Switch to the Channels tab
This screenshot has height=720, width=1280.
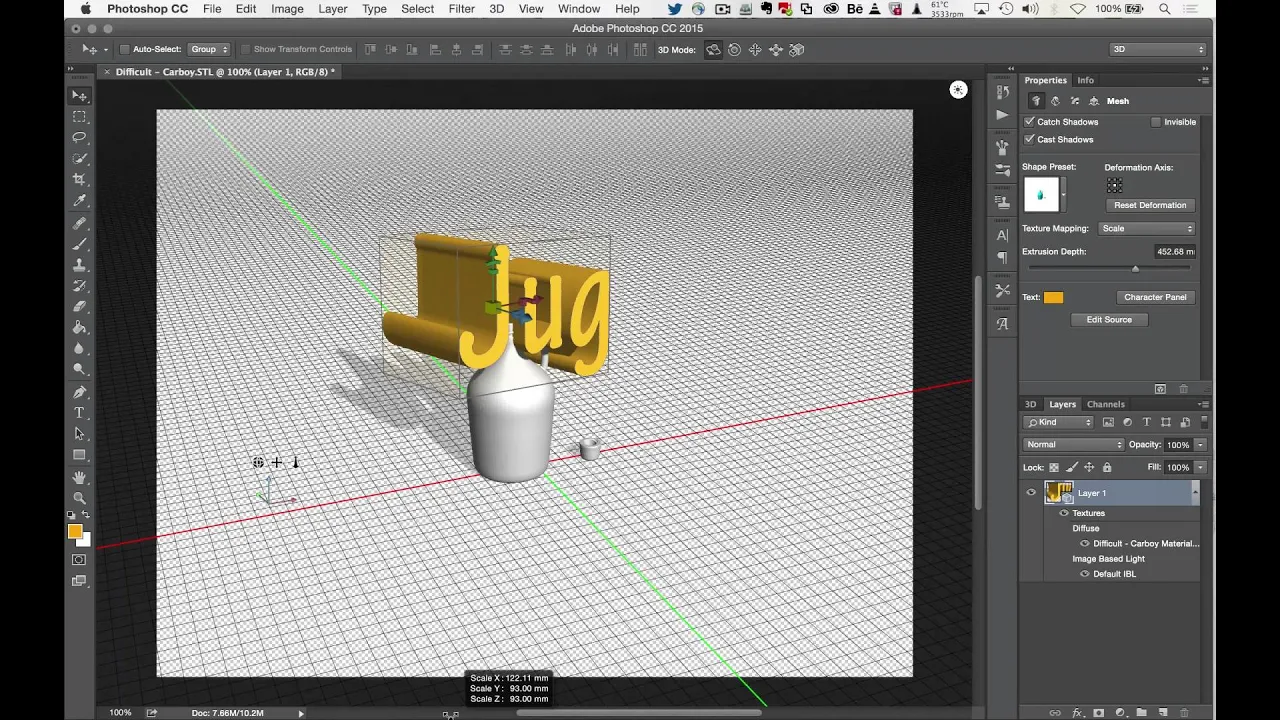point(1106,404)
